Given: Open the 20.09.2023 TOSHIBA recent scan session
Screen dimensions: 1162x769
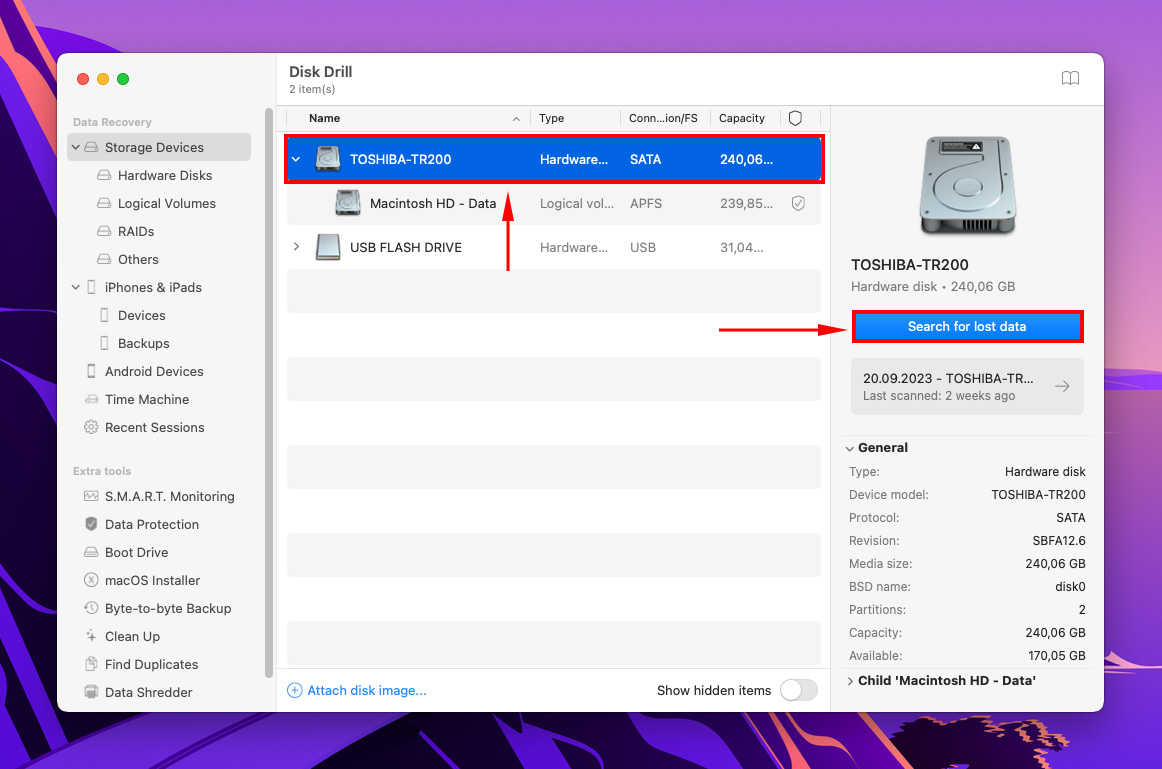Looking at the screenshot, I should click(x=967, y=387).
